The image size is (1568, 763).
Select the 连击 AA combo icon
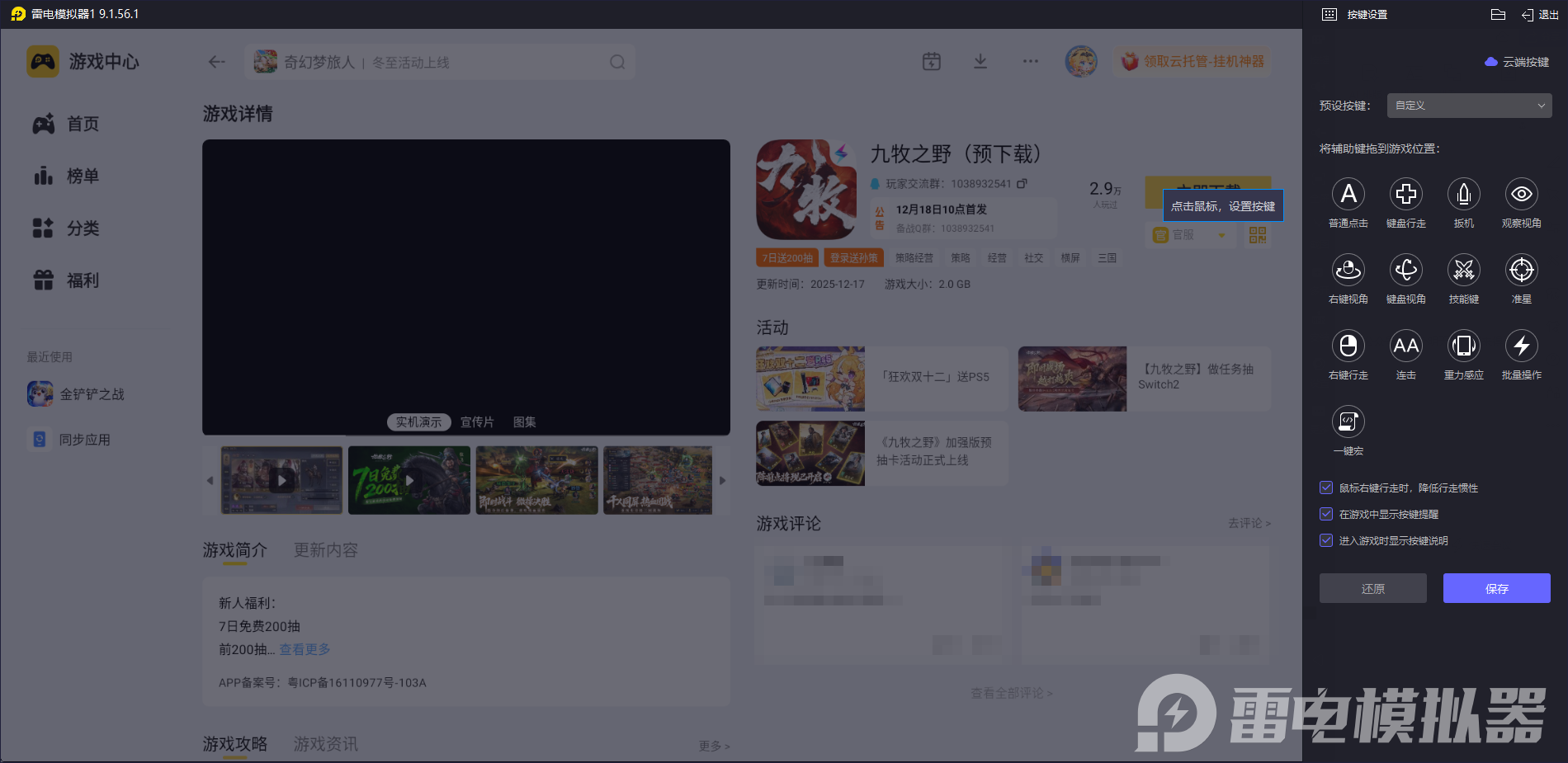coord(1406,346)
